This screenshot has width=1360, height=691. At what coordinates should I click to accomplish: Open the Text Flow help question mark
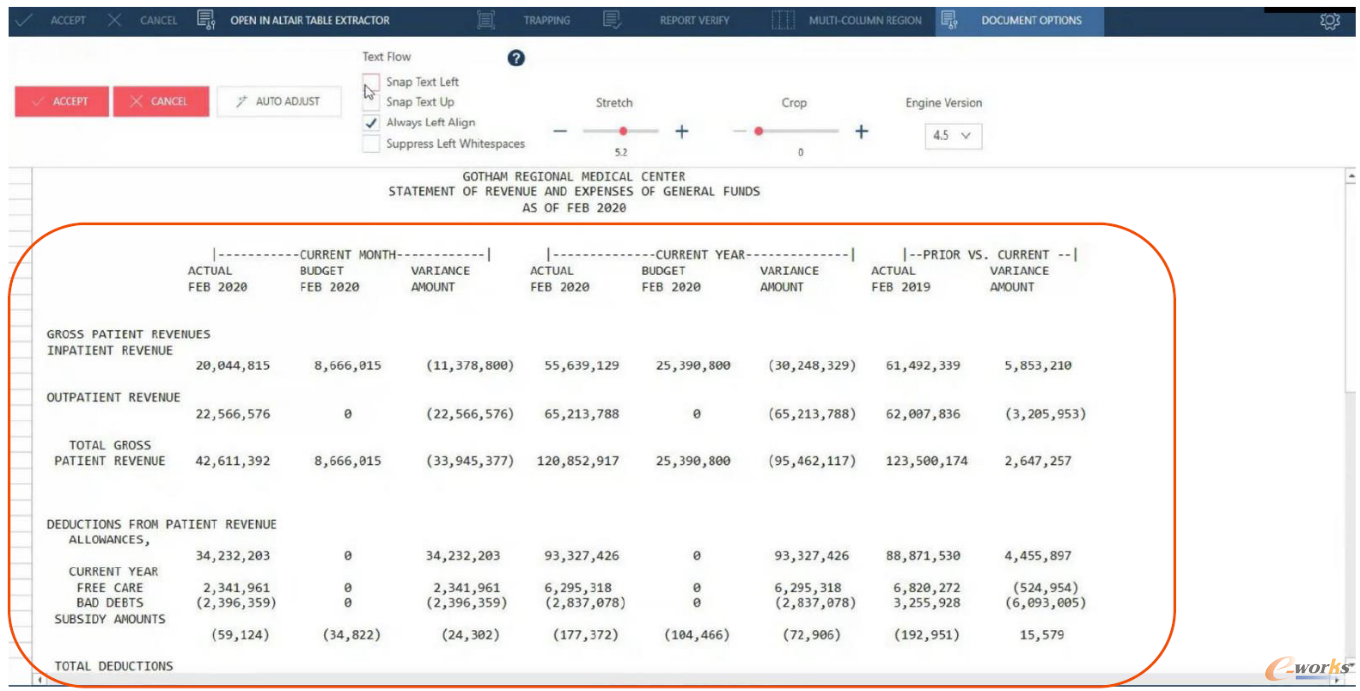point(516,58)
